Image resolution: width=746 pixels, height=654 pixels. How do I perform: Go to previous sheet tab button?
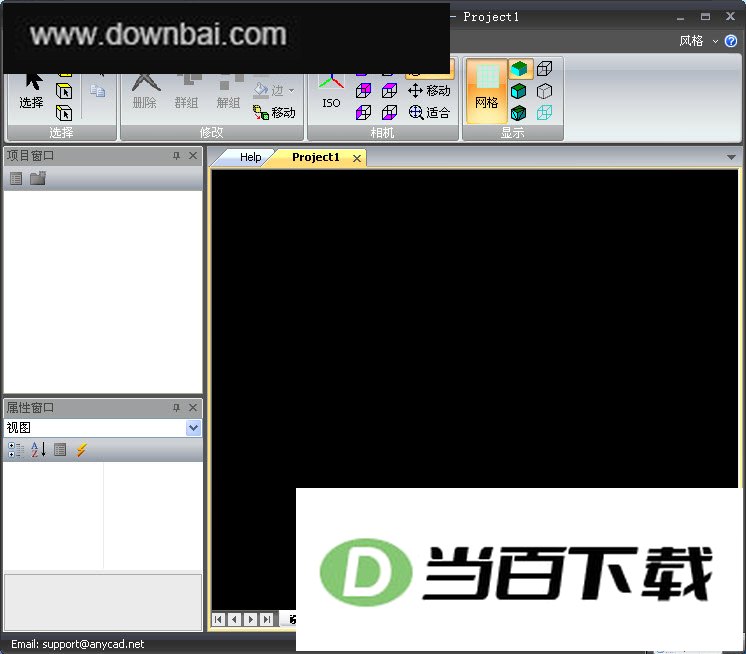(x=234, y=619)
